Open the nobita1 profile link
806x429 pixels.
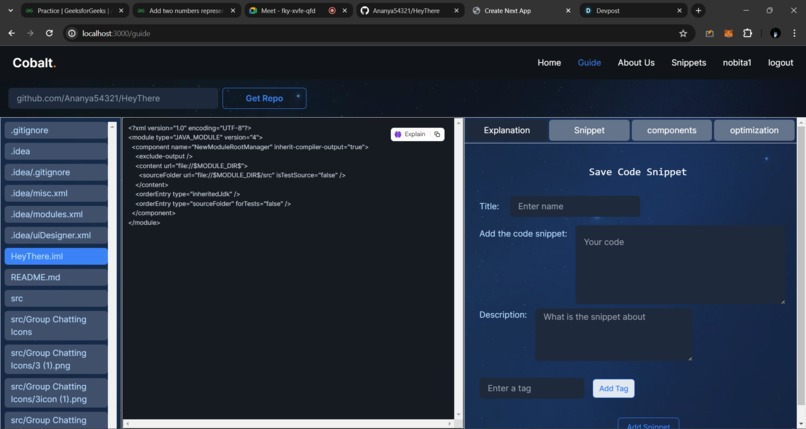point(737,63)
